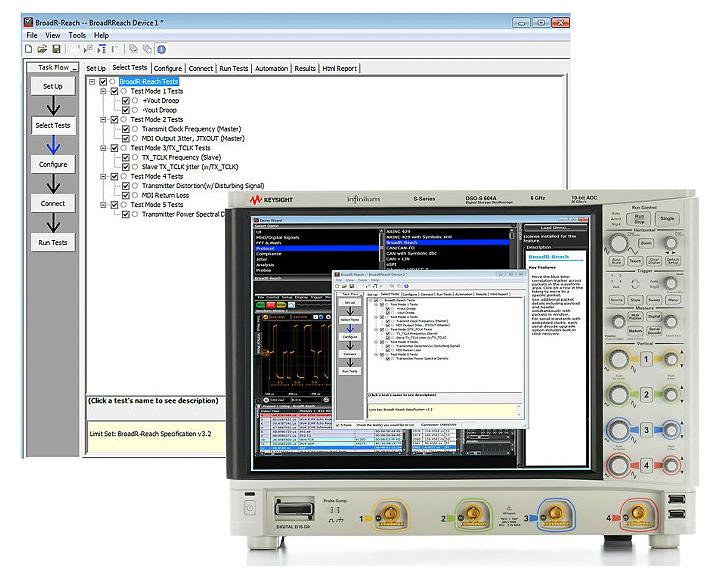Image resolution: width=720 pixels, height=582 pixels.
Task: Select the MDI Return Loss test name
Action: tap(165, 195)
